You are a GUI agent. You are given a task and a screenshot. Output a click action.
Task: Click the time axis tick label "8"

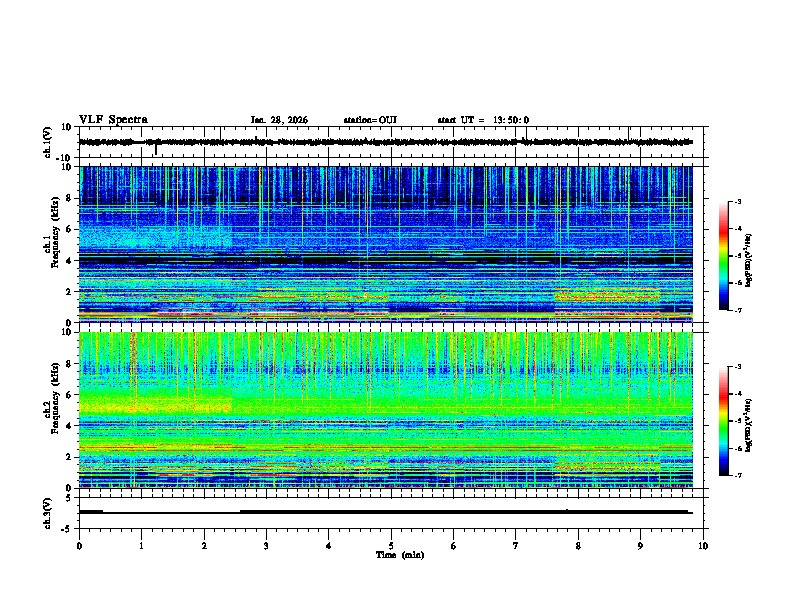[578, 546]
